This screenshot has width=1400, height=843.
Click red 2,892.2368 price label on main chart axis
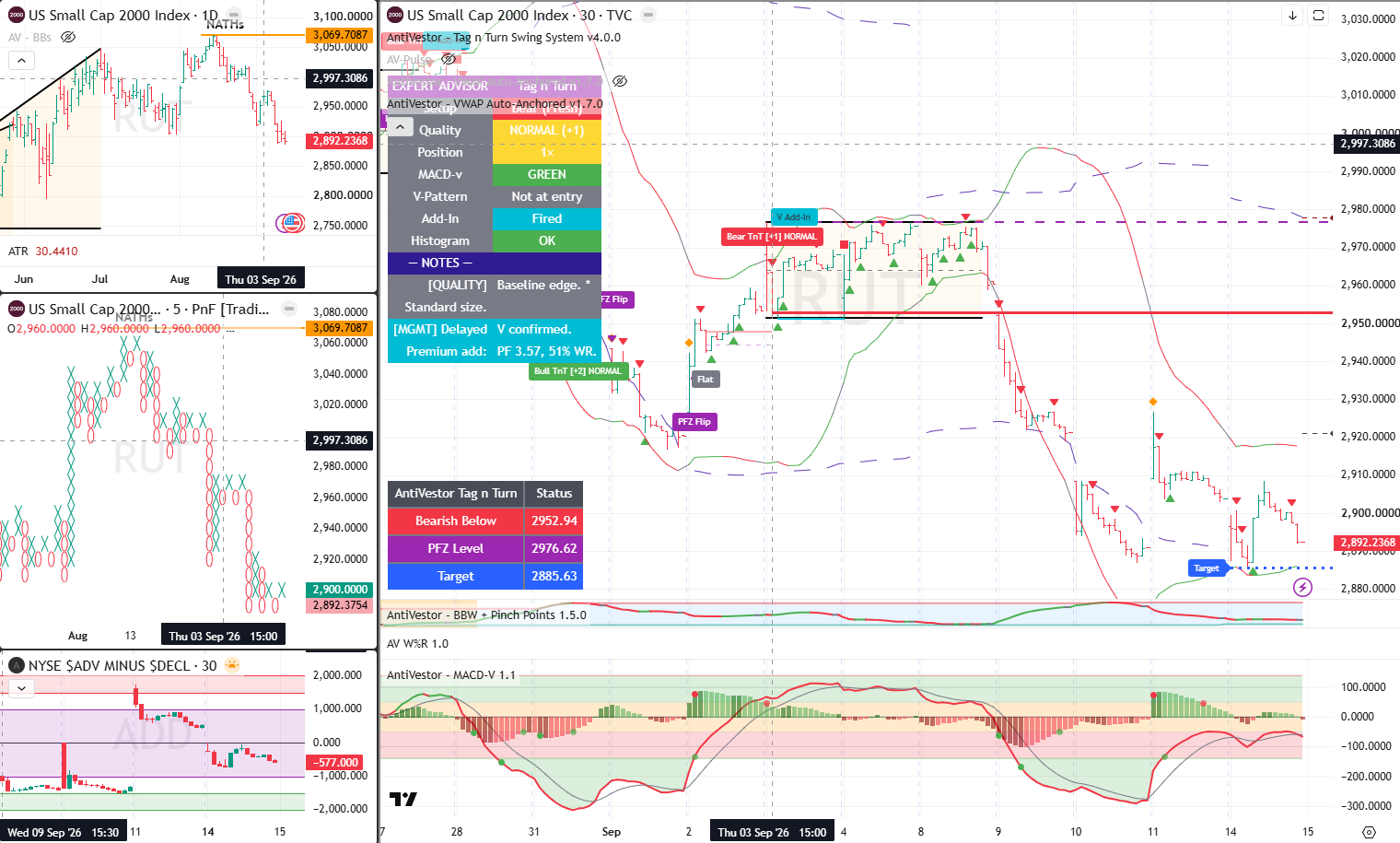[1367, 543]
